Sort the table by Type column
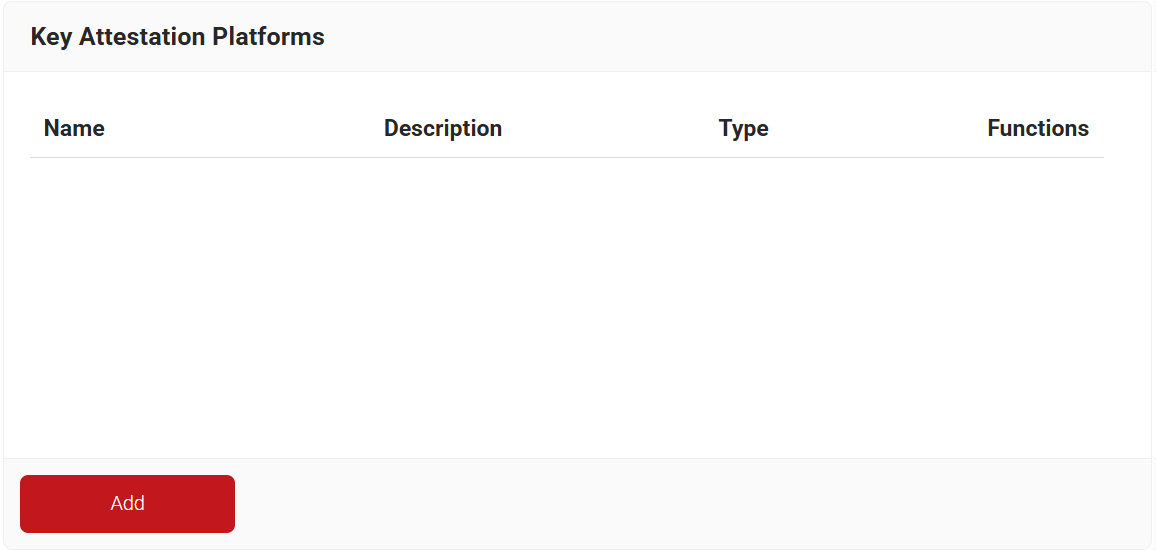Viewport: 1156px width, 551px height. click(744, 128)
